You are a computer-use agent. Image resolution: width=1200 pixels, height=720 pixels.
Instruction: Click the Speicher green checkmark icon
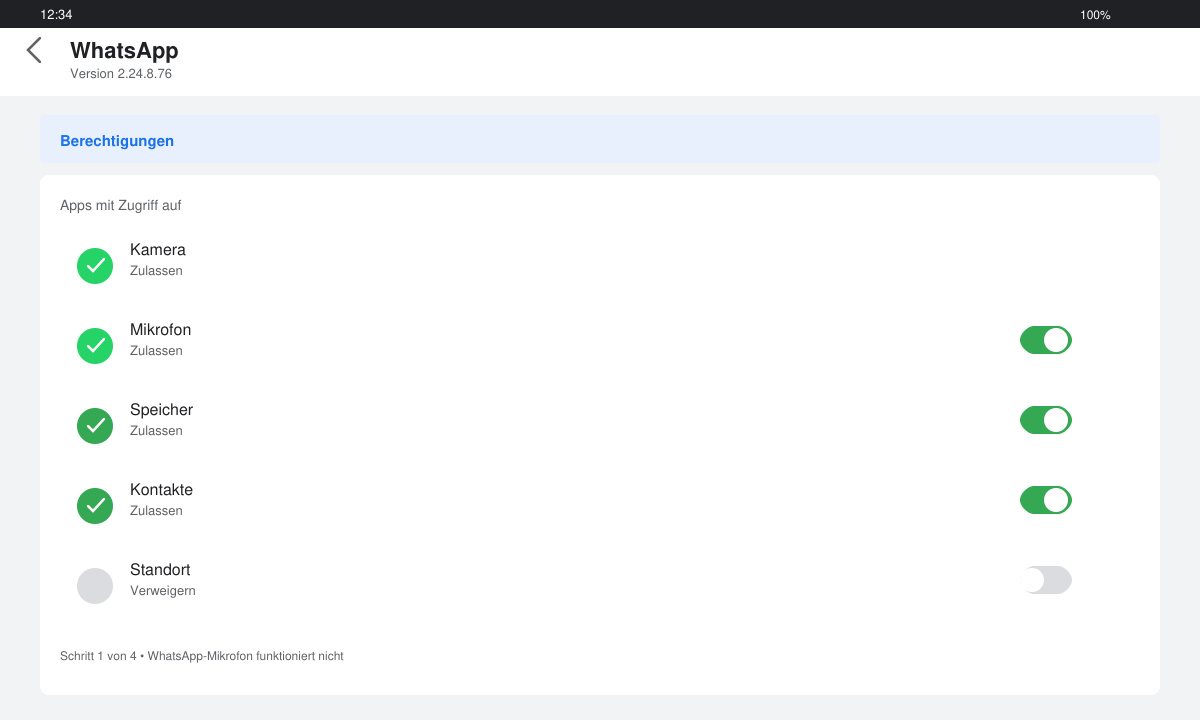click(95, 426)
